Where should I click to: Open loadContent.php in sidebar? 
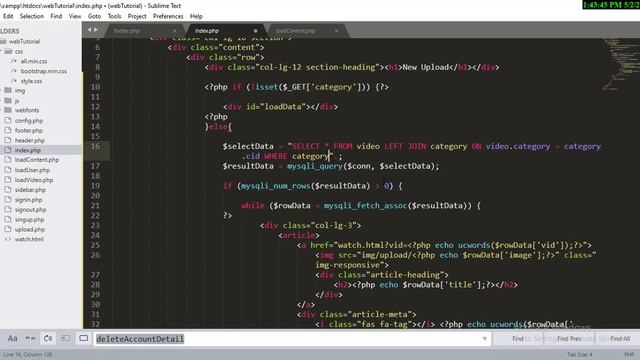(37, 160)
